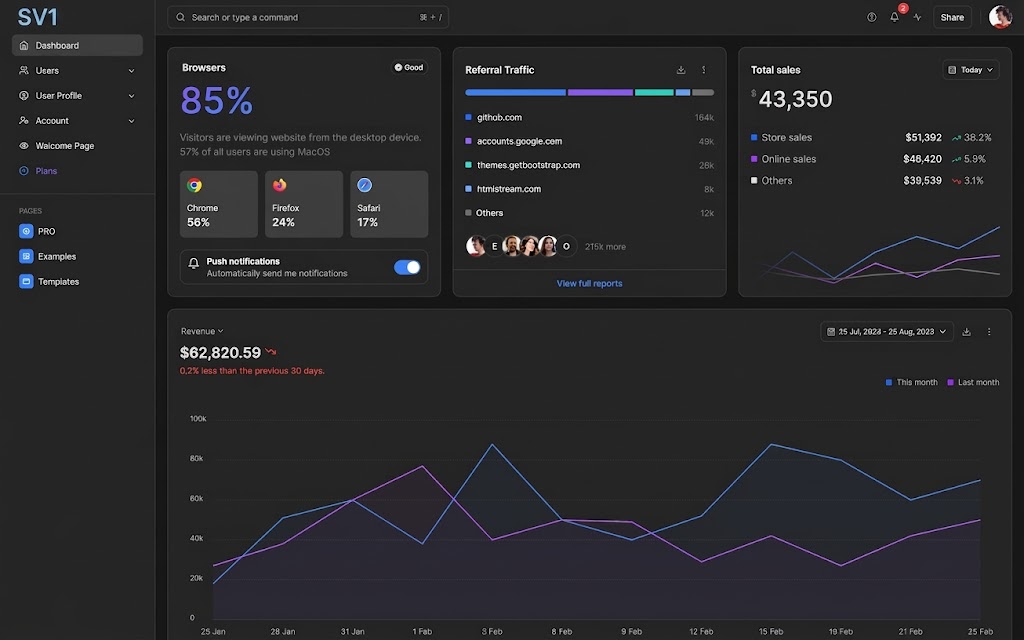Click the $62,820.59 revenue value
Viewport: 1024px width, 640px height.
click(220, 353)
